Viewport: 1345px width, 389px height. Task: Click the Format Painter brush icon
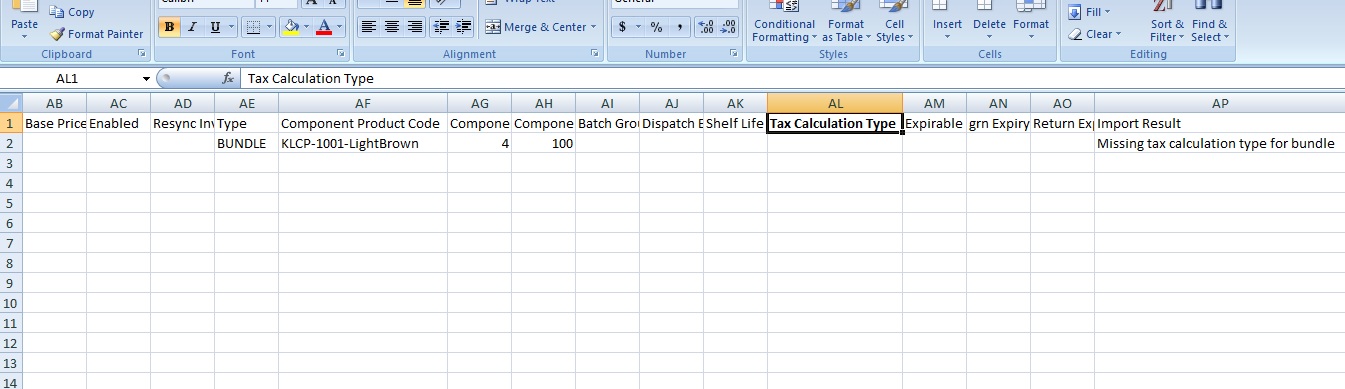pos(58,34)
